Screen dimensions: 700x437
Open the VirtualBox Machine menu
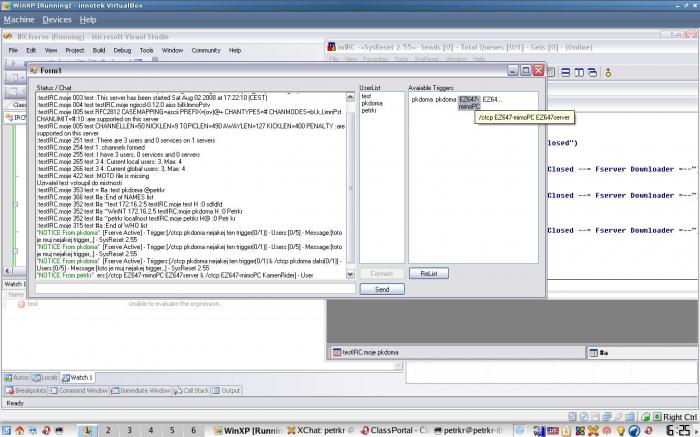tap(19, 20)
